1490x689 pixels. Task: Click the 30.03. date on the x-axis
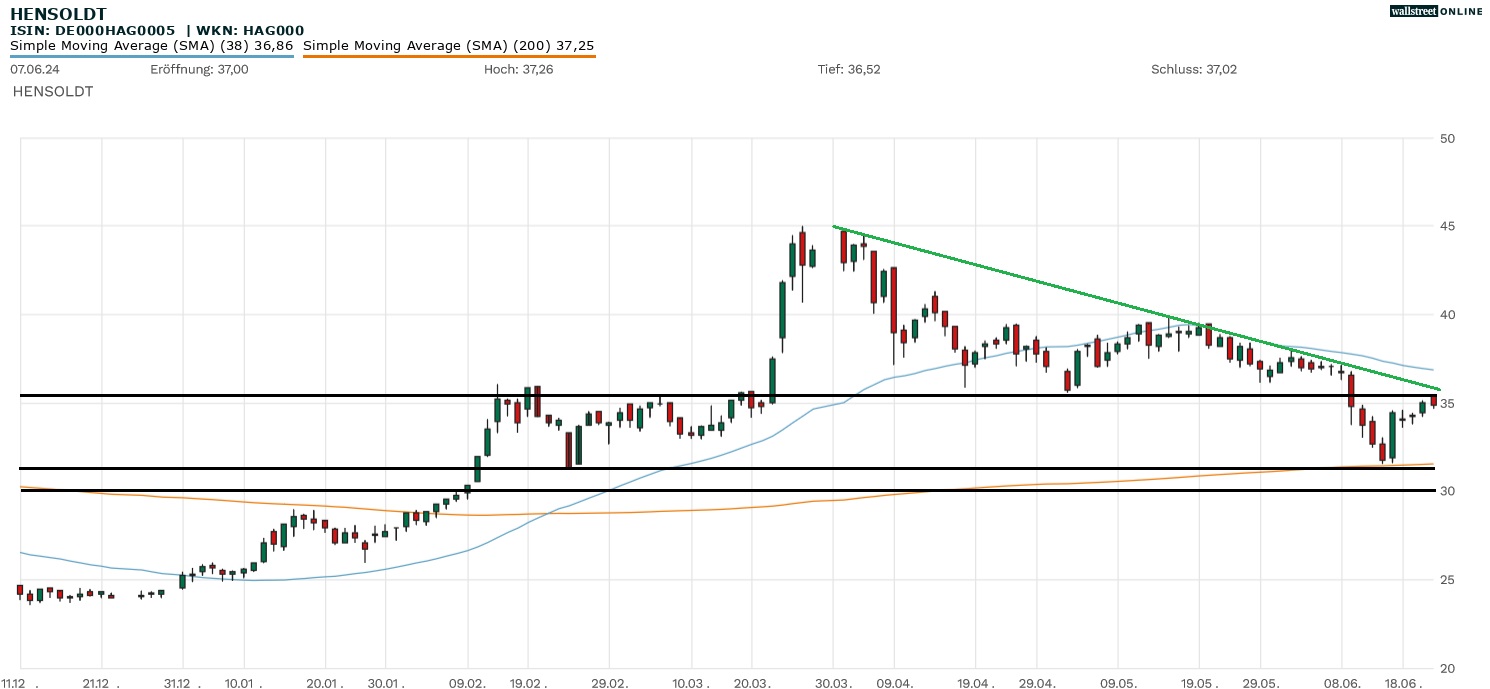pyautogui.click(x=833, y=682)
